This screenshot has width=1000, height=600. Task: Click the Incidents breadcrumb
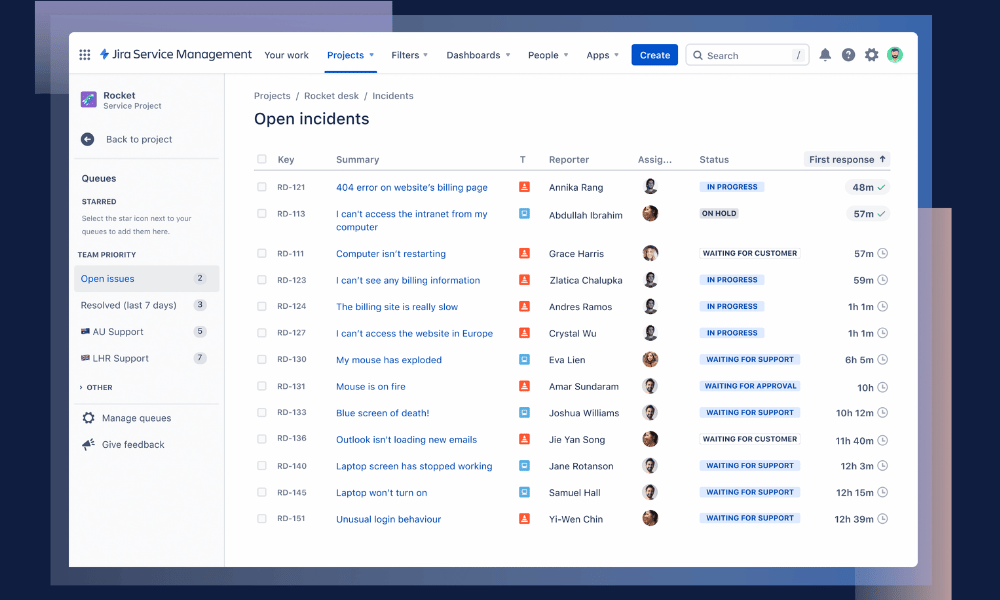tap(392, 96)
